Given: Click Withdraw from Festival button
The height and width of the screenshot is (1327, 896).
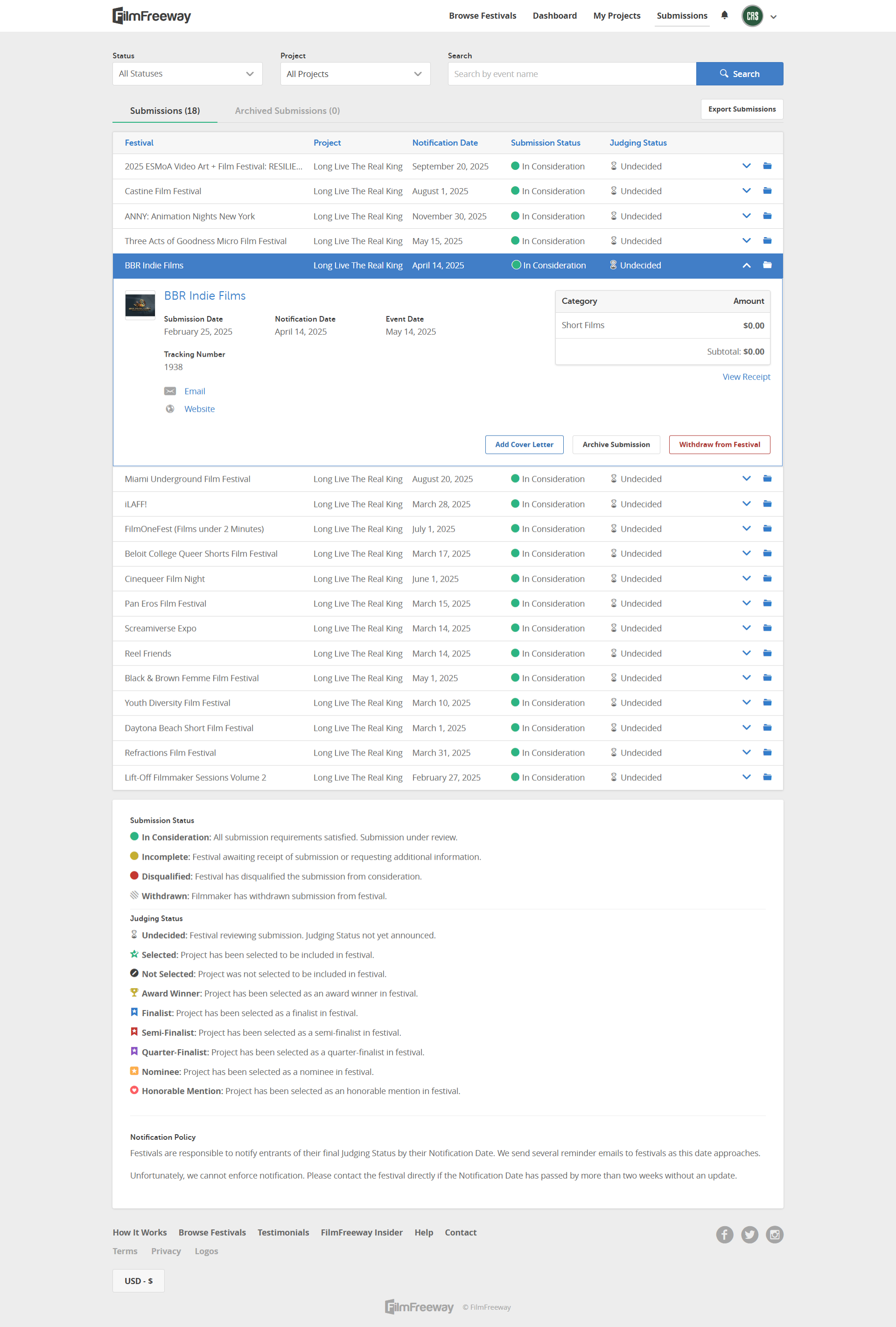Looking at the screenshot, I should 719,444.
